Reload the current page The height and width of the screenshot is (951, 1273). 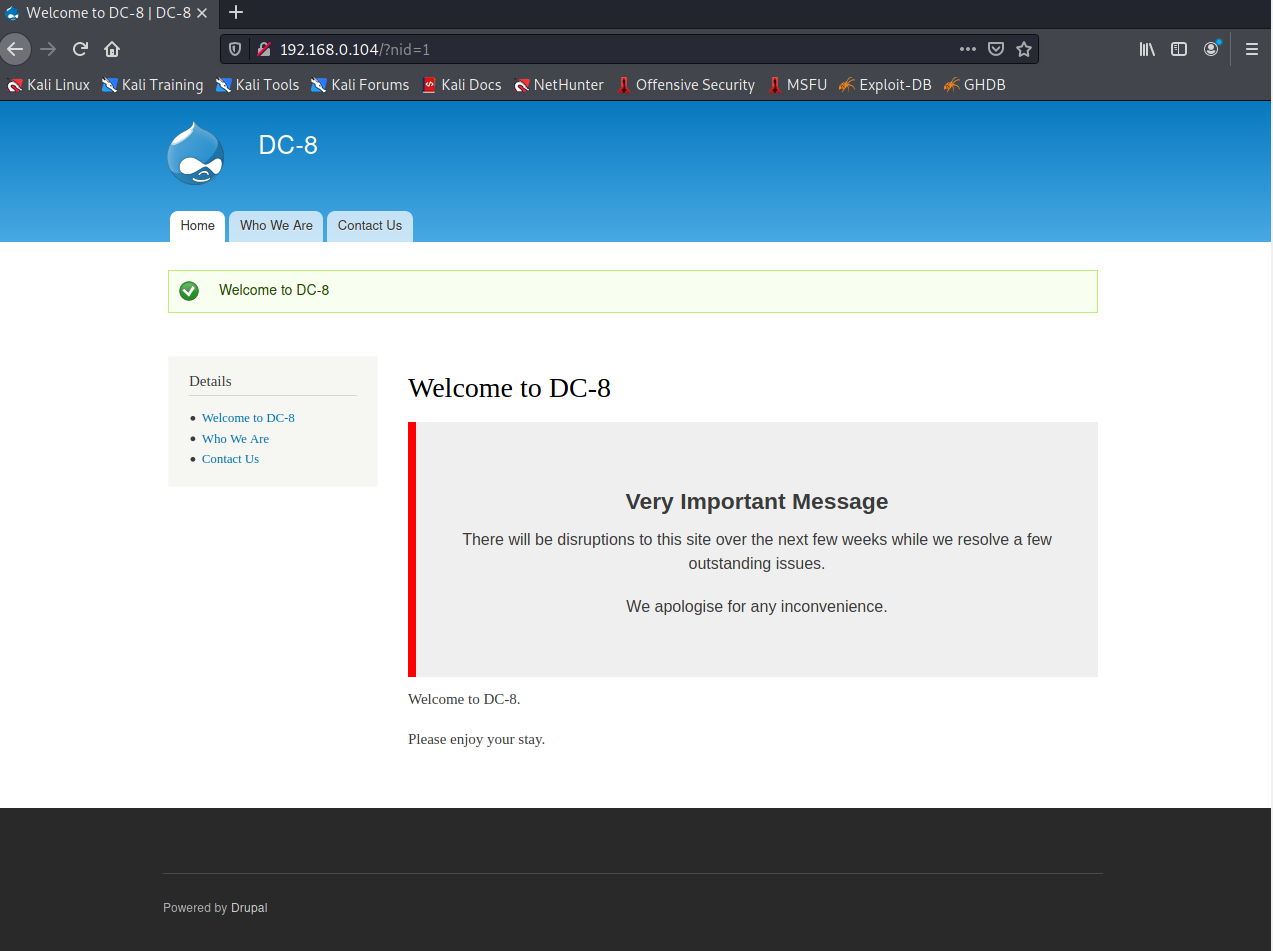click(x=81, y=48)
